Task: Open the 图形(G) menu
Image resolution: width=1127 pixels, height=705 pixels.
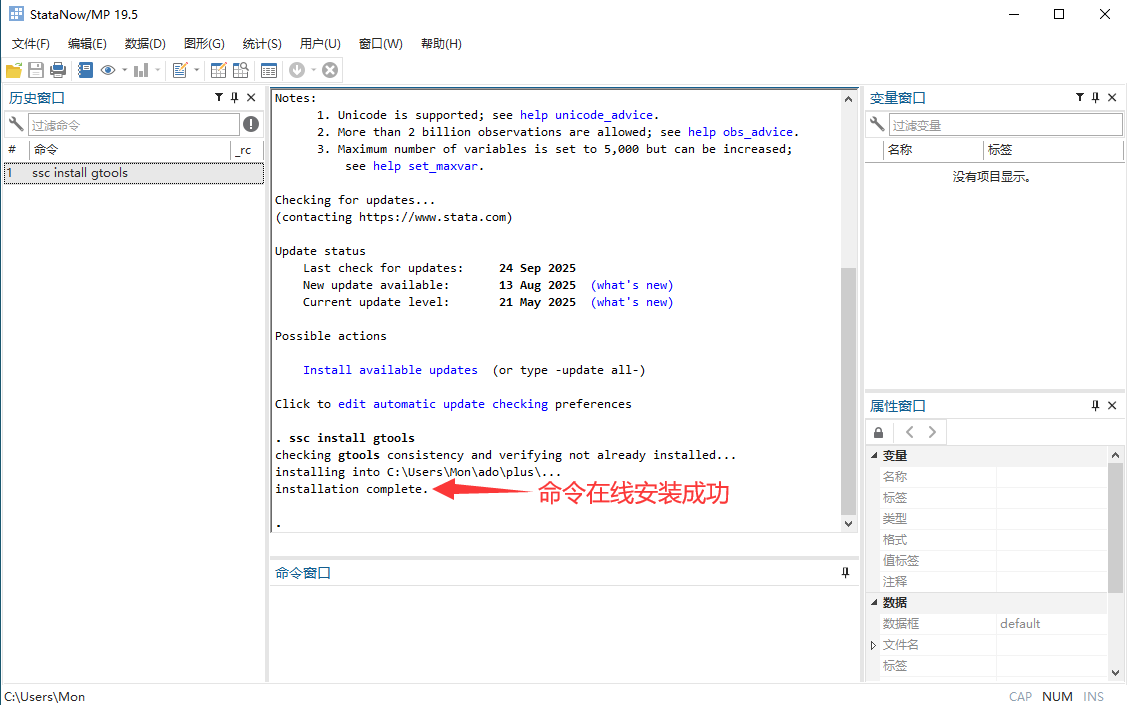Action: click(204, 44)
